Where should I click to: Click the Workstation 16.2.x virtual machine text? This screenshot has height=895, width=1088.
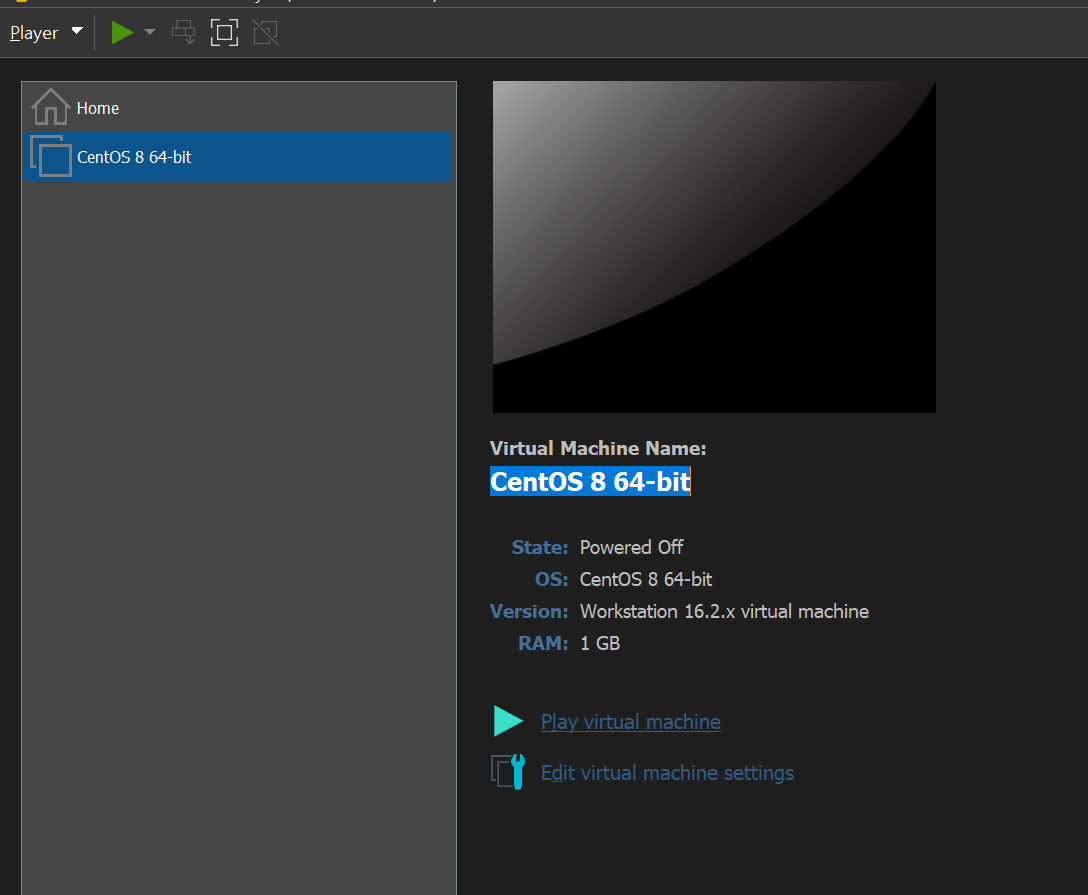[x=724, y=611]
